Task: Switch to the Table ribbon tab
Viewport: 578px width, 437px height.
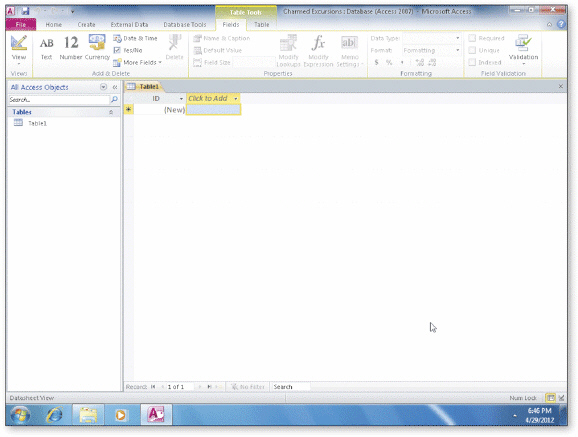Action: click(261, 25)
